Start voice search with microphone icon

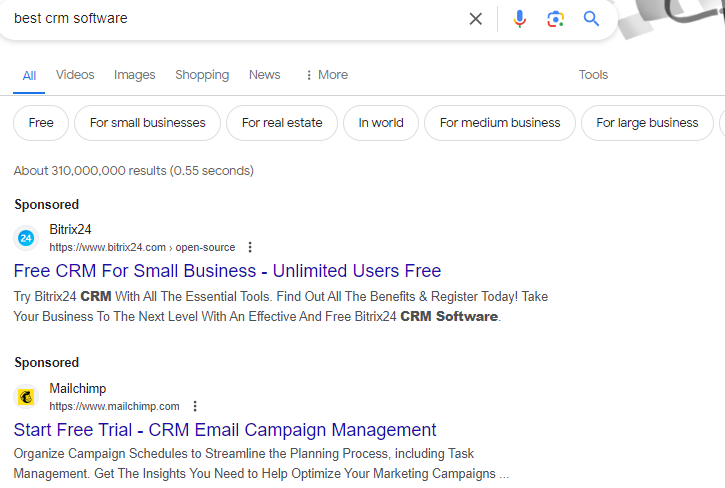[519, 19]
